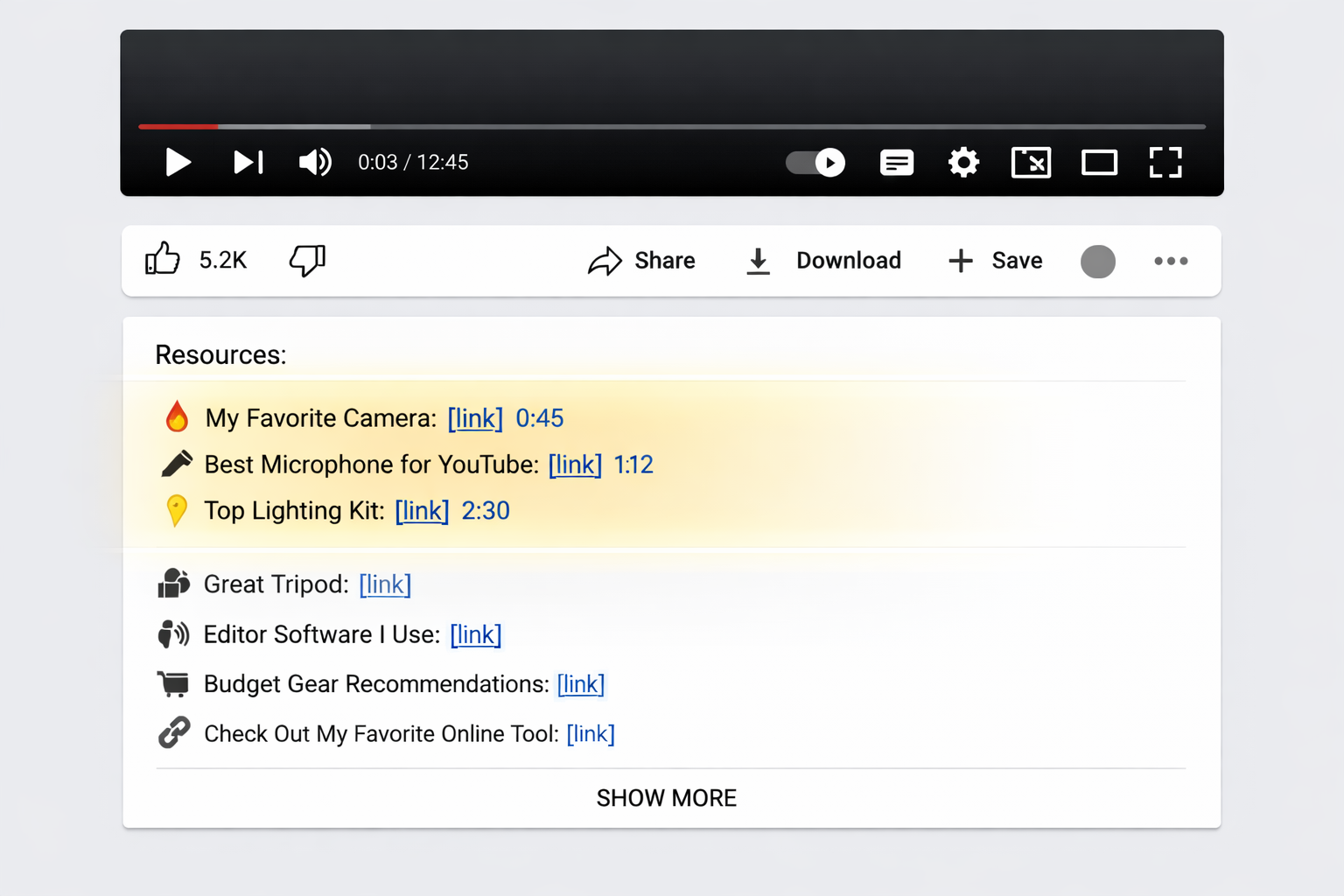Enter fullscreen mode
Image resolution: width=1344 pixels, height=896 pixels.
[1165, 162]
